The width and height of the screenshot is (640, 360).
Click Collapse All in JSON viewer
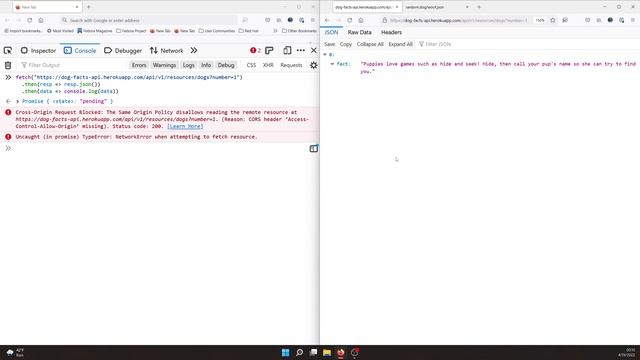[370, 44]
